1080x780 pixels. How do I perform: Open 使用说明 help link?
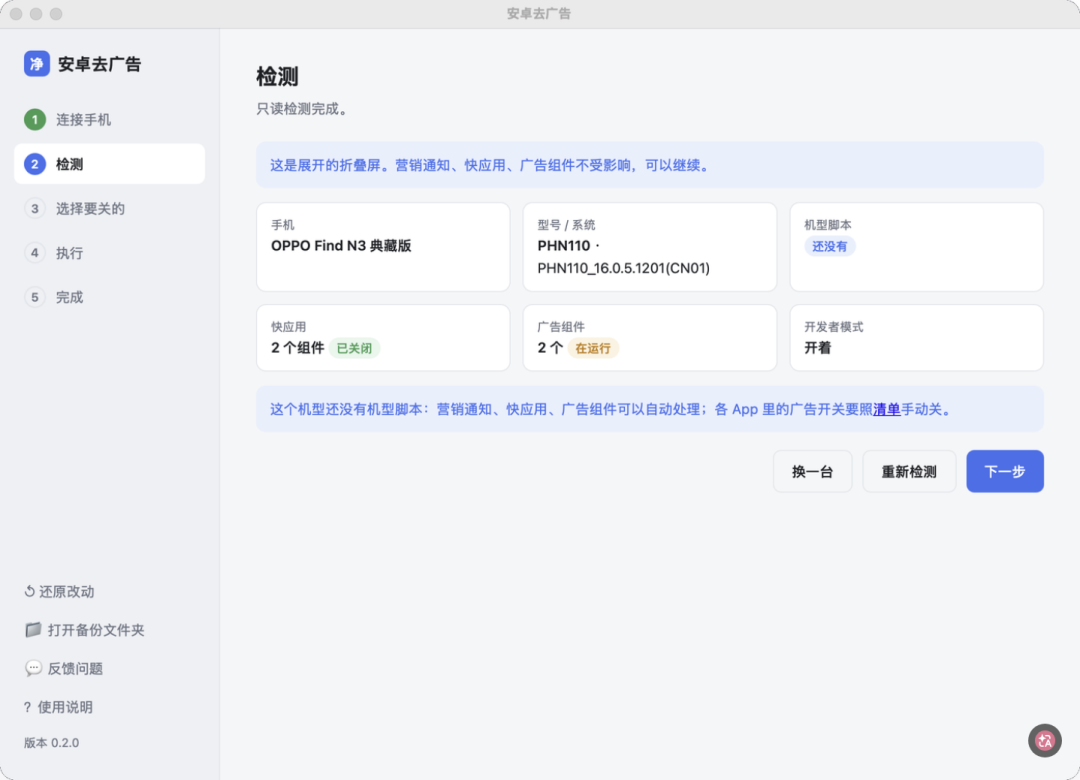click(59, 707)
